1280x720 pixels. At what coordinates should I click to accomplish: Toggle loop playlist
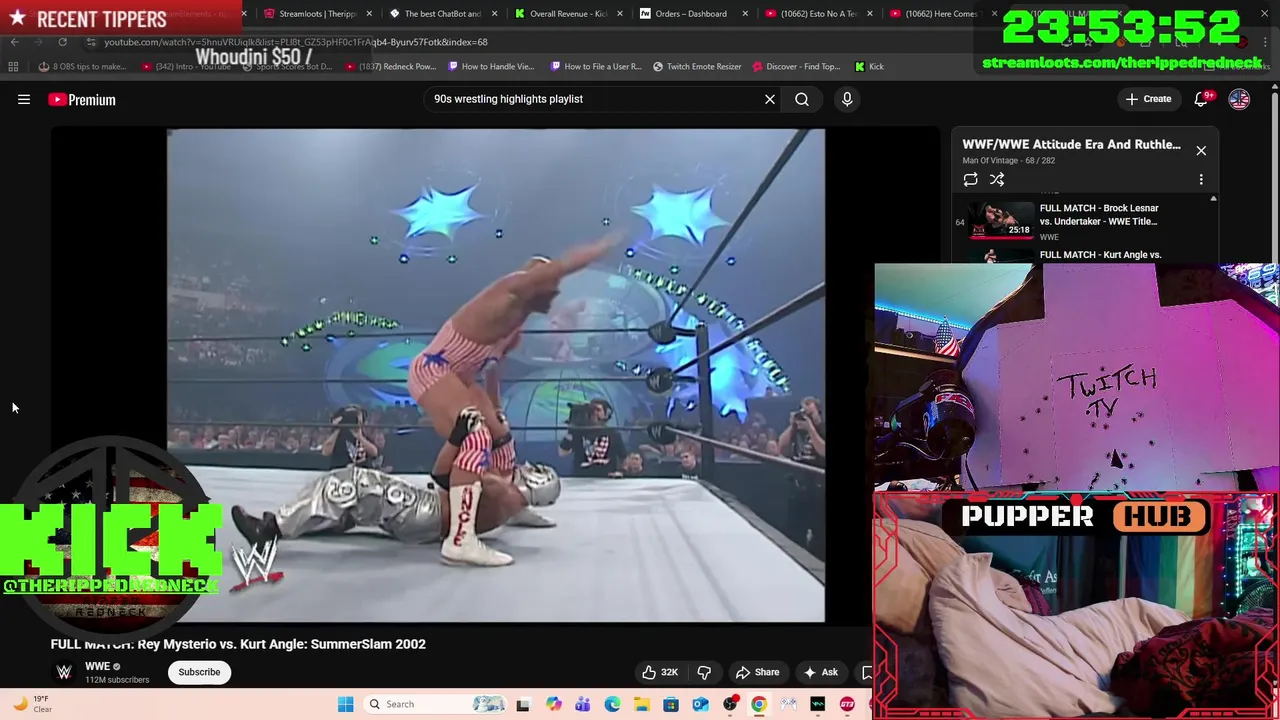(970, 180)
